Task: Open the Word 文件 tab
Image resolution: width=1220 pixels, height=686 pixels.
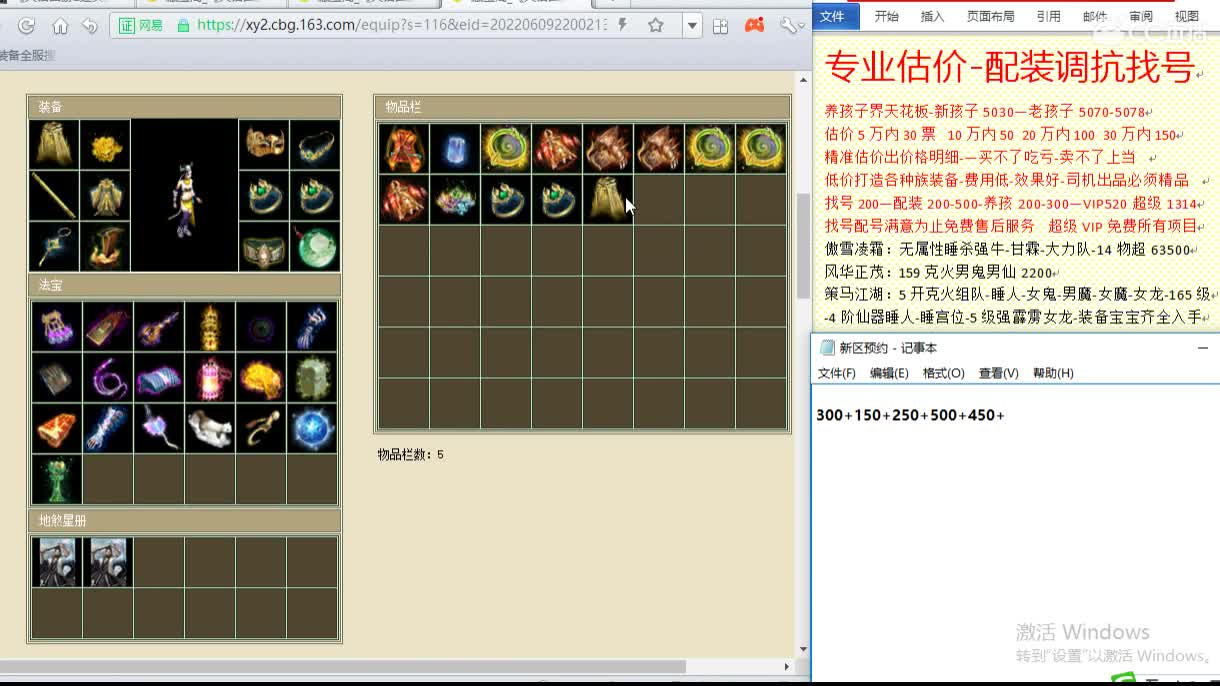Action: pyautogui.click(x=832, y=16)
